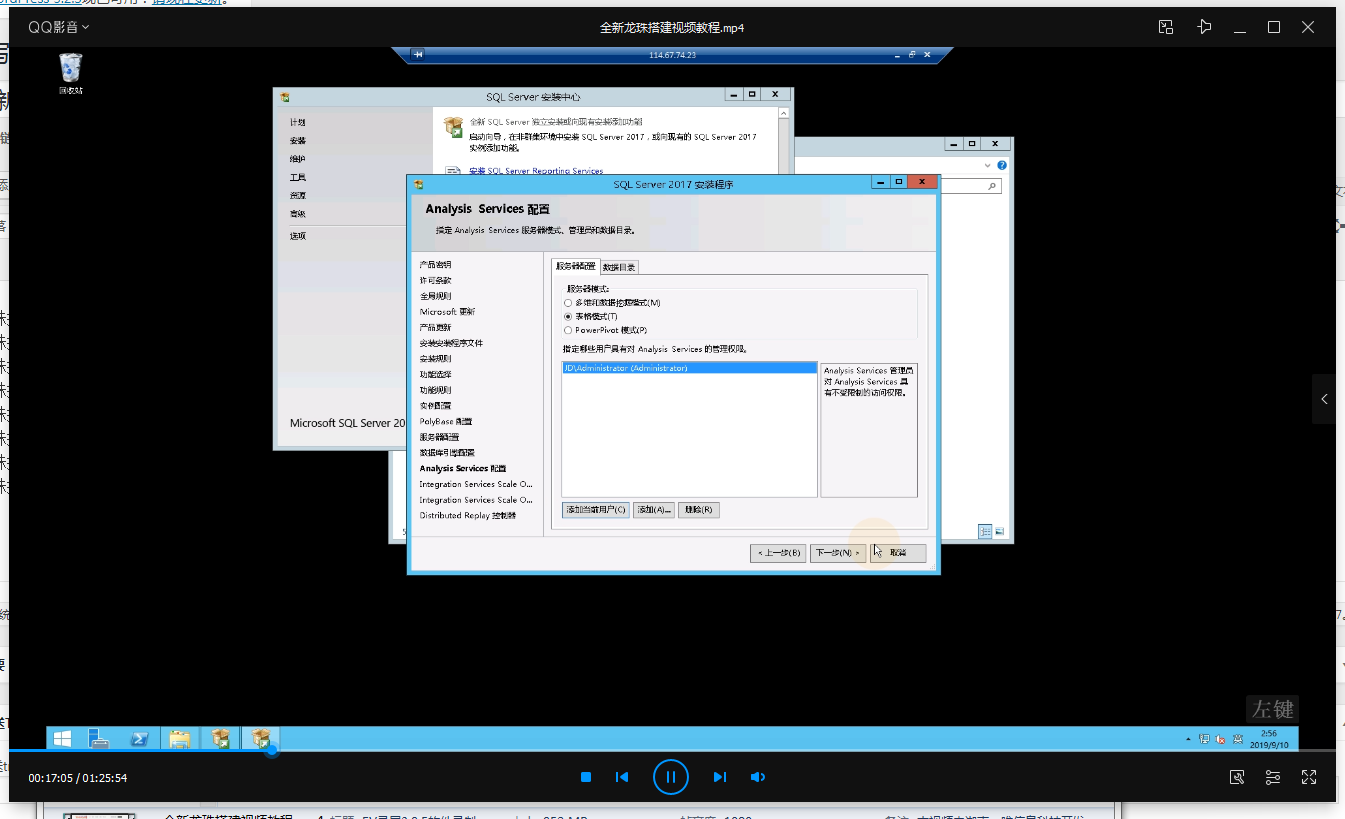
Task: Pause the playing video
Action: (x=671, y=777)
